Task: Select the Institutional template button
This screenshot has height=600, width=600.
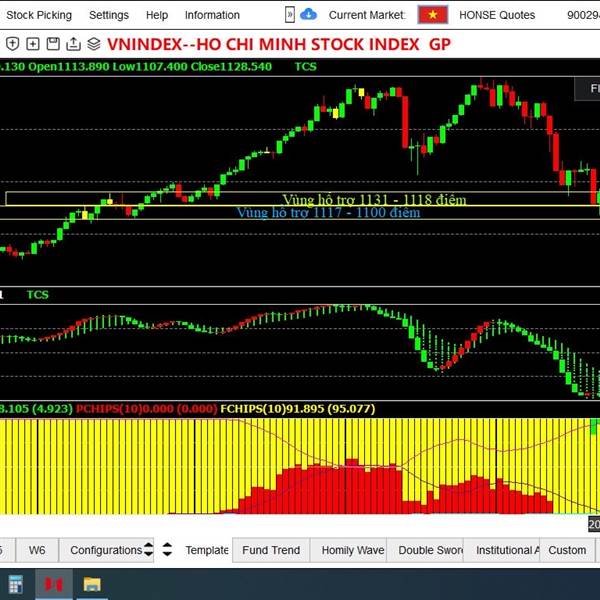Action: (x=502, y=550)
